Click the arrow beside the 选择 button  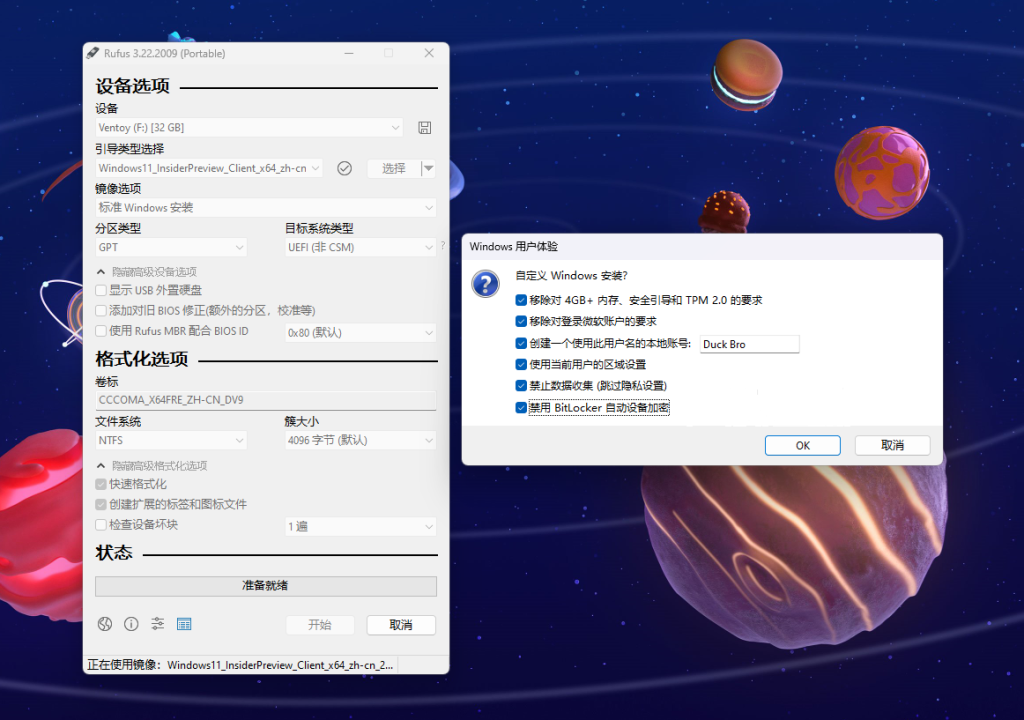[x=429, y=169]
